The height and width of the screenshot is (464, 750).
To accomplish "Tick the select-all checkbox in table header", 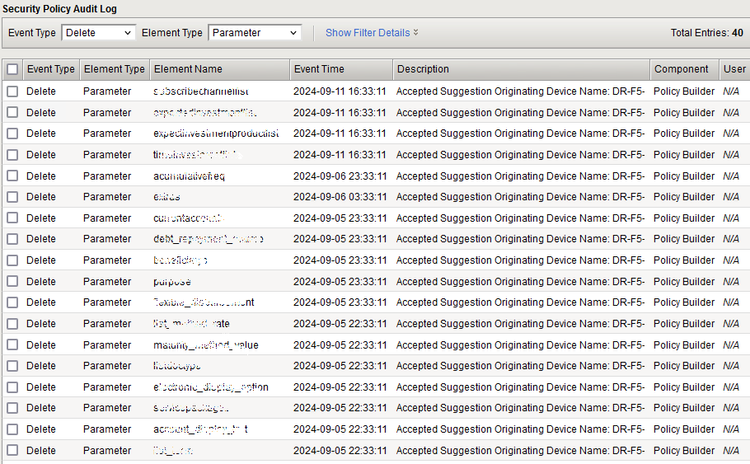I will pyautogui.click(x=12, y=69).
